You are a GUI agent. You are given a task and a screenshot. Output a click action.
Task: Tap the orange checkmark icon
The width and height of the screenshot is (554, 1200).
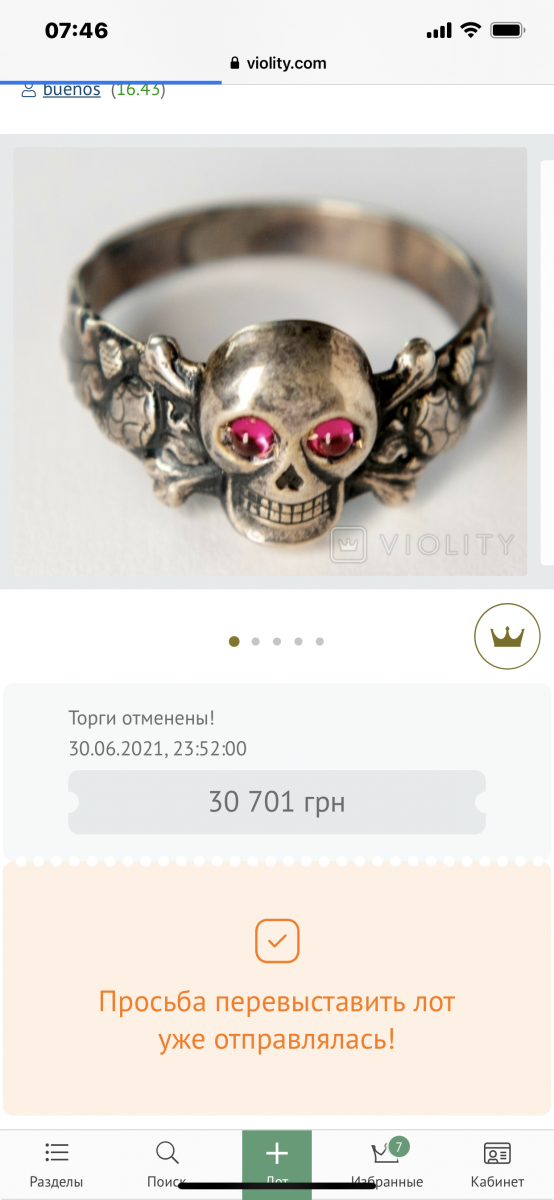pyautogui.click(x=277, y=941)
